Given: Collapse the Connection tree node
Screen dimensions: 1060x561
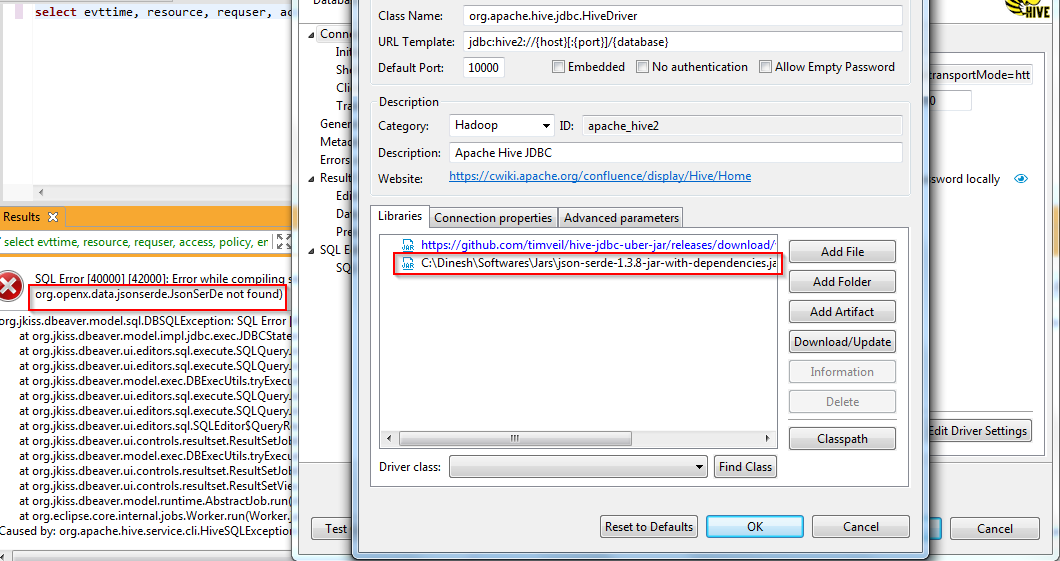Looking at the screenshot, I should [312, 34].
